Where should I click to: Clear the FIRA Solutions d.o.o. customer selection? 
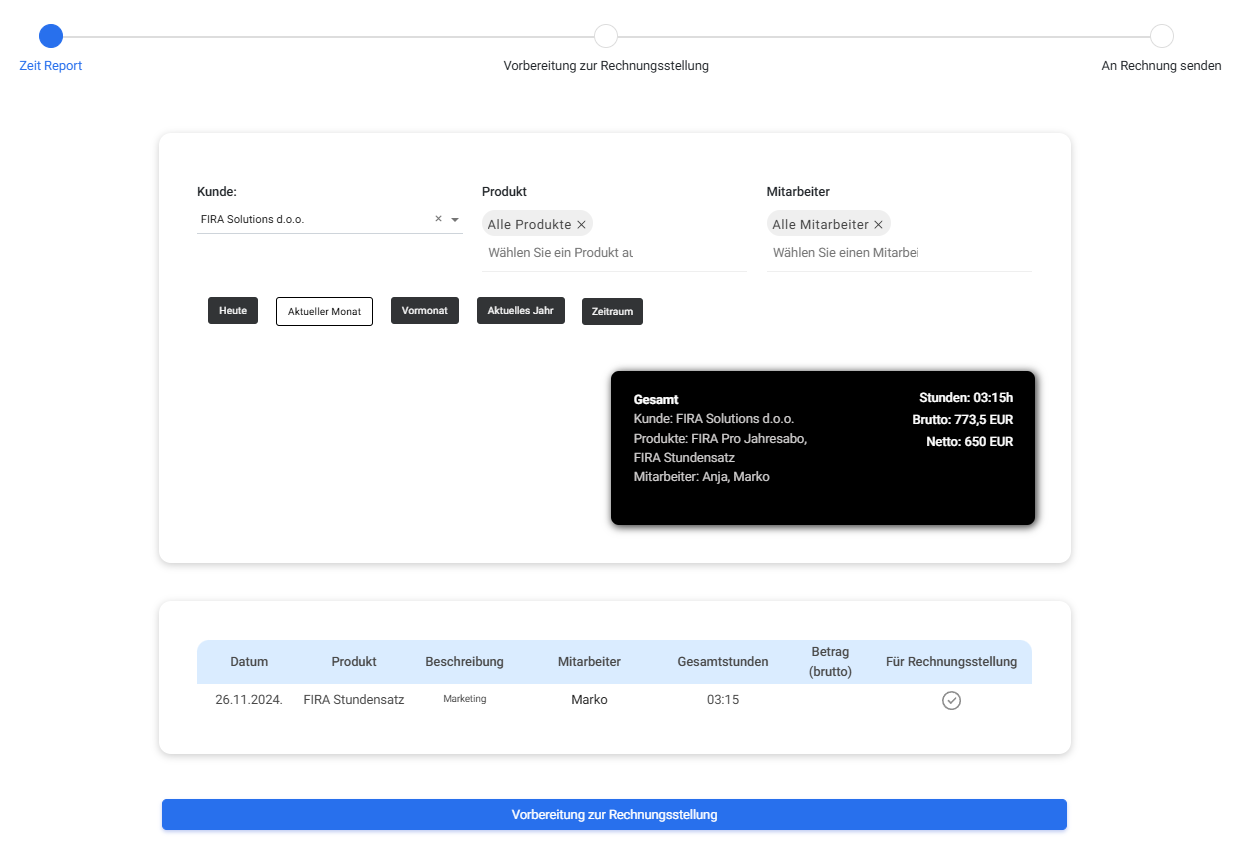pos(438,219)
